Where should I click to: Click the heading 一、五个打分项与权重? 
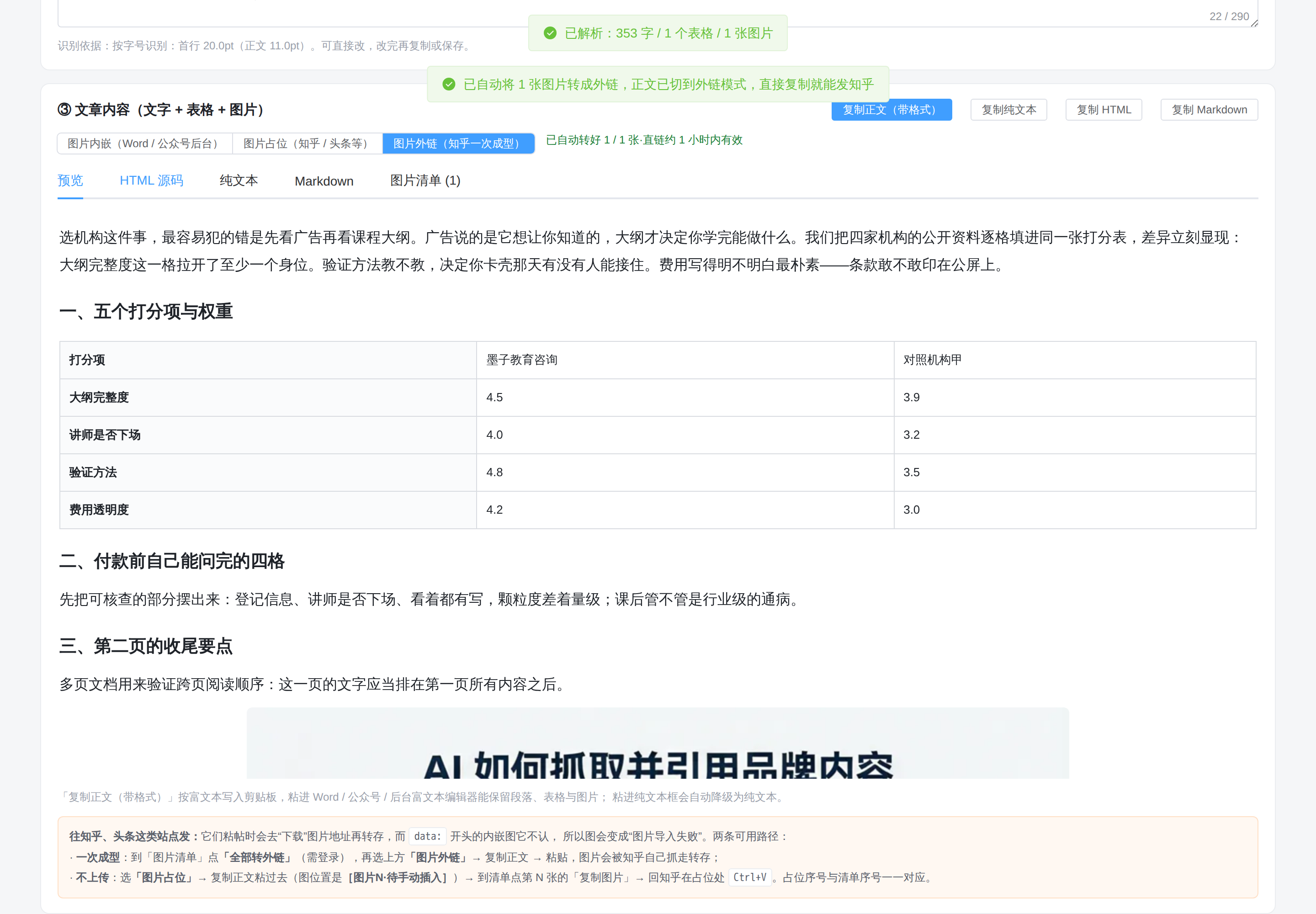tap(146, 312)
